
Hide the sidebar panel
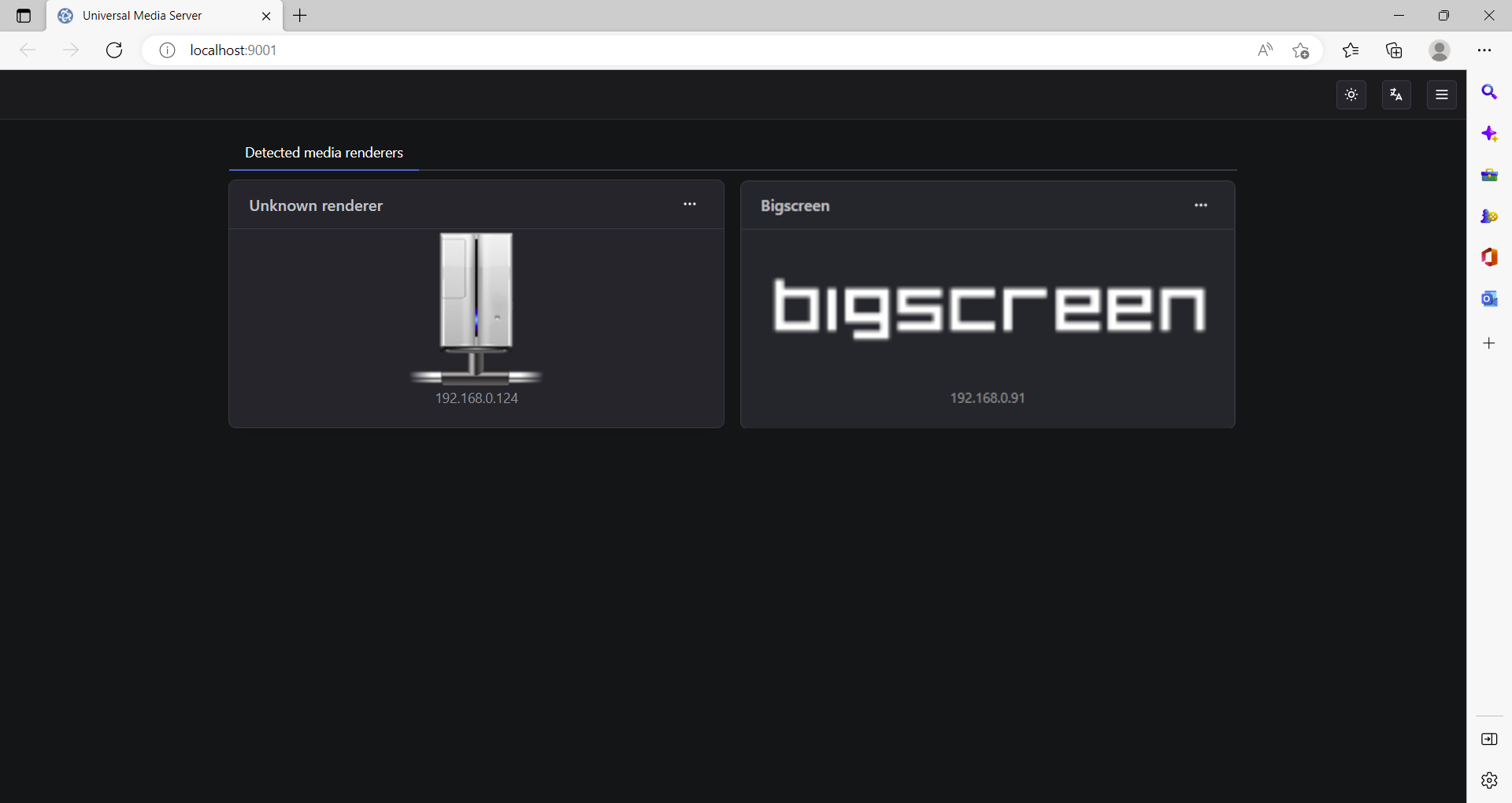1489,739
